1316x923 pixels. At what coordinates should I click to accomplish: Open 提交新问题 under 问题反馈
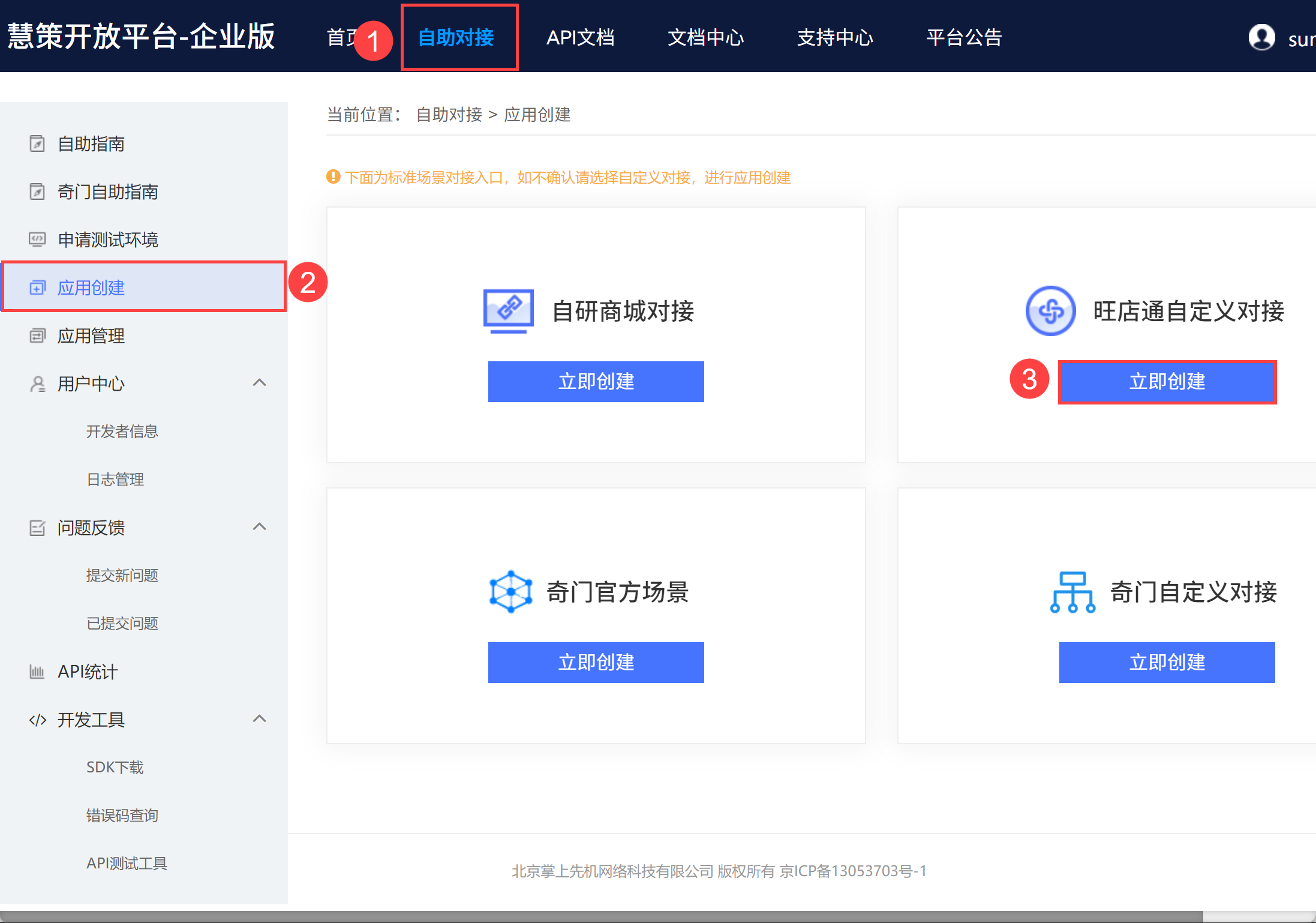coord(122,576)
